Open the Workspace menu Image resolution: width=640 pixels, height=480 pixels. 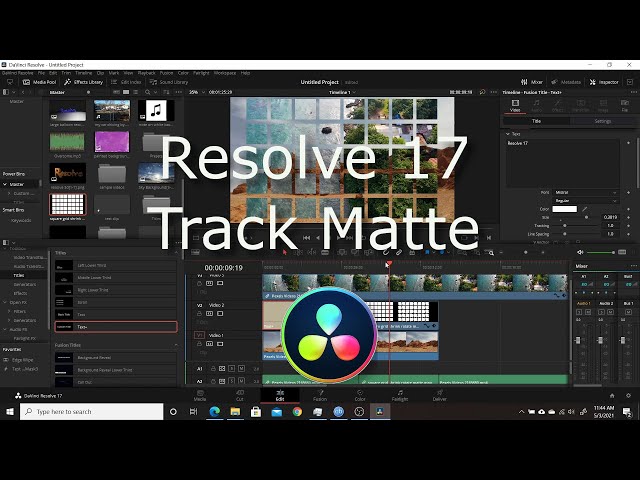225,73
